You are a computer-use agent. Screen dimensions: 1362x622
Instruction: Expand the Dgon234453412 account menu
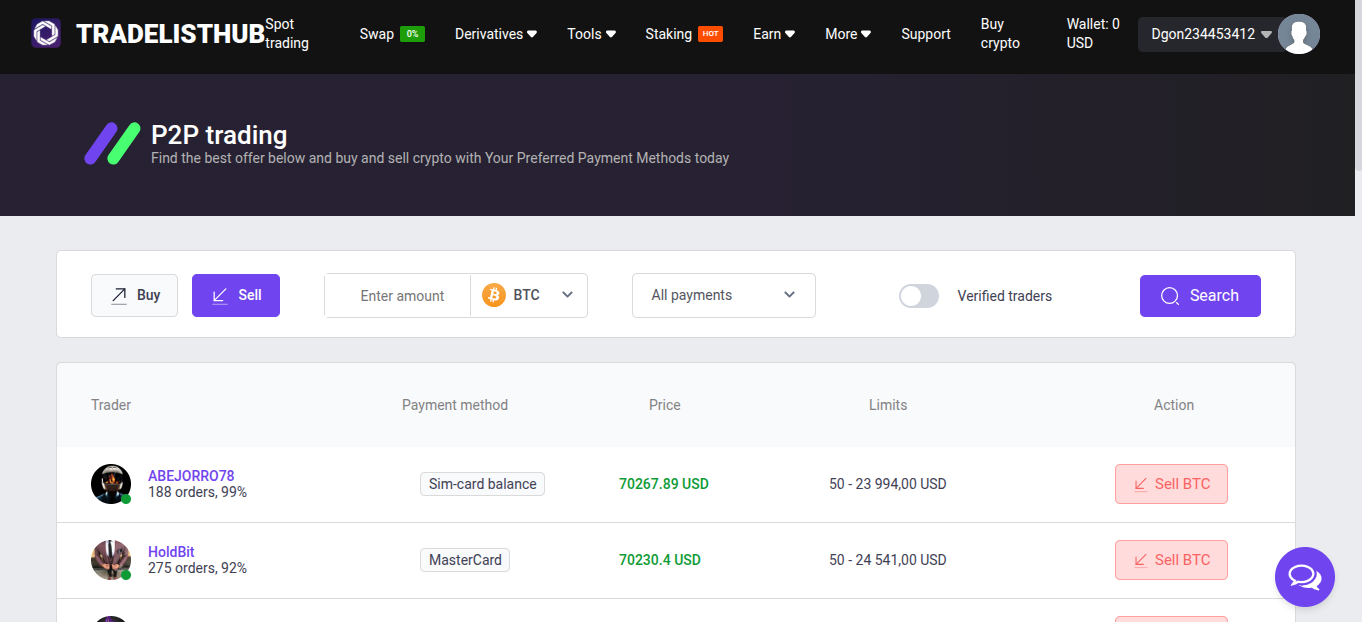pos(1211,34)
